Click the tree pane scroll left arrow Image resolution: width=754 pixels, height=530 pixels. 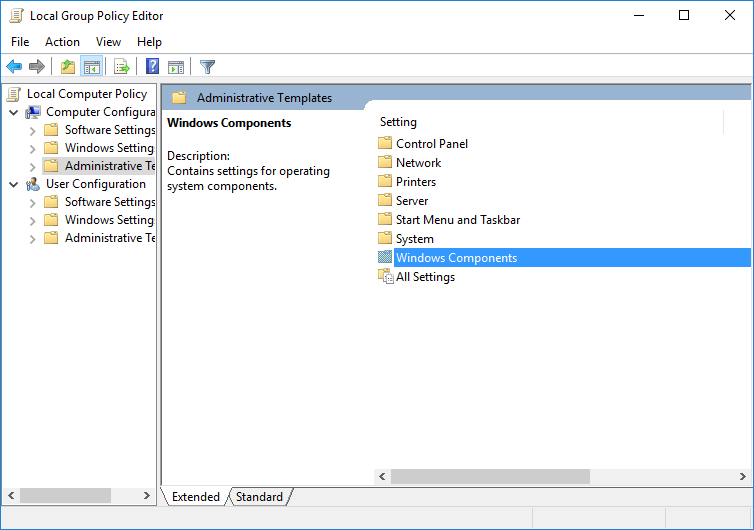click(12, 495)
